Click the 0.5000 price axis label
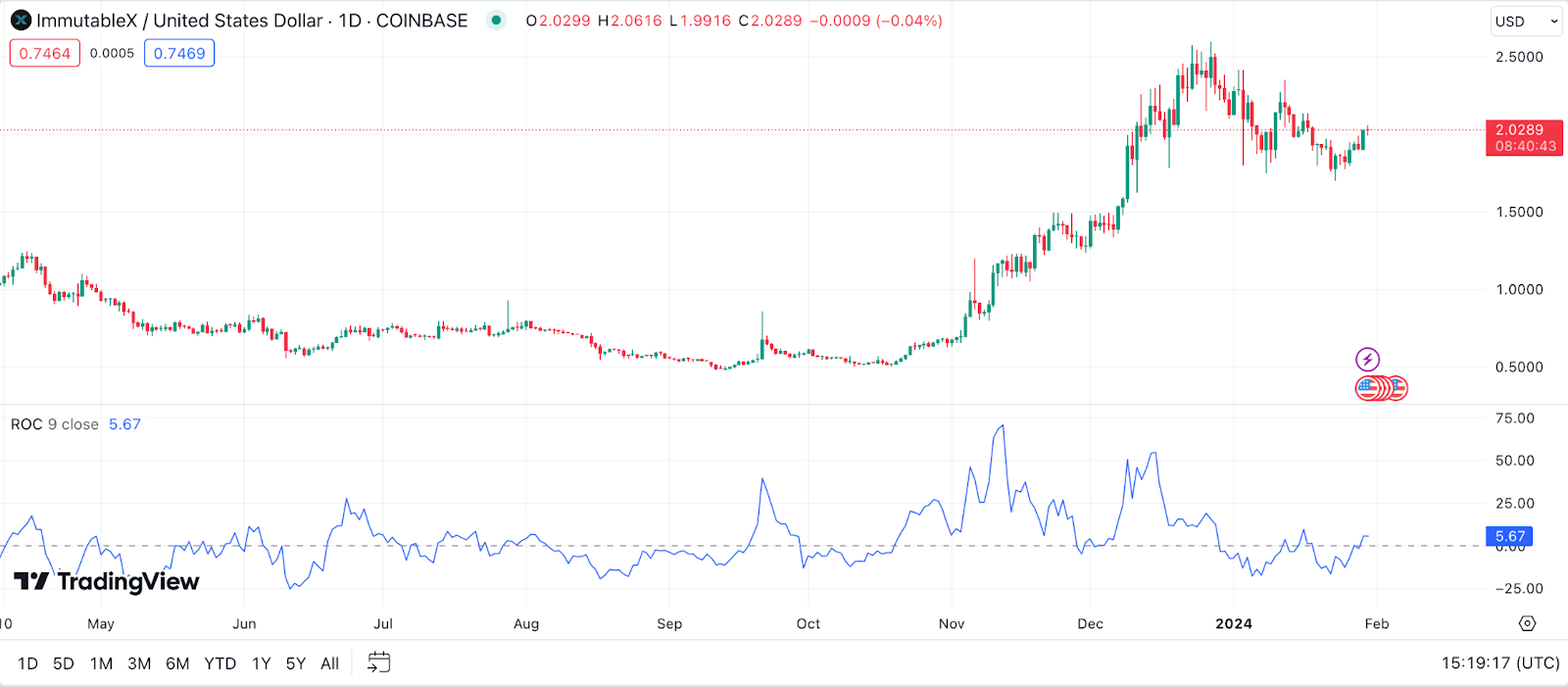1568x687 pixels. click(x=1519, y=368)
